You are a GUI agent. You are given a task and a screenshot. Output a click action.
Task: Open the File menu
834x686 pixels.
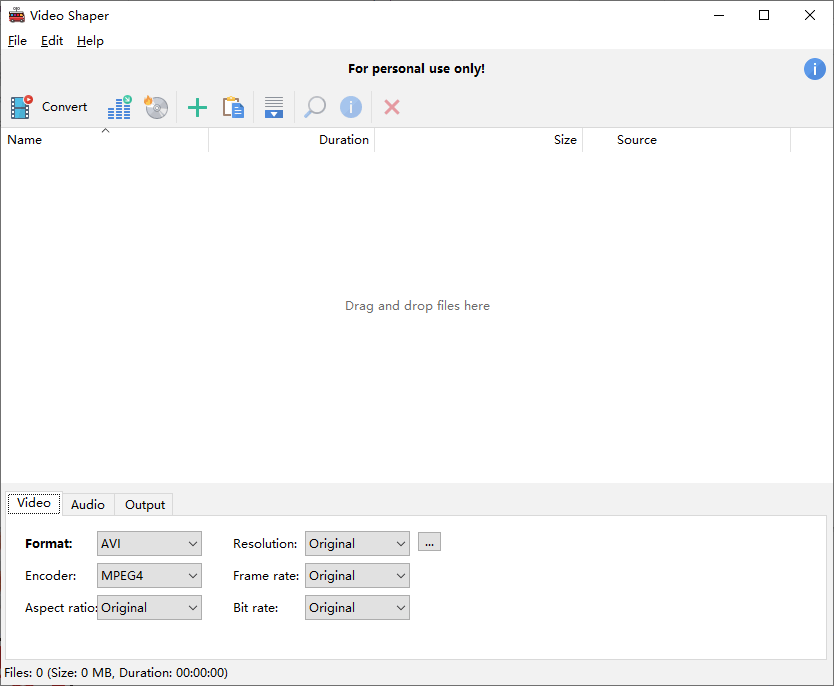pyautogui.click(x=17, y=41)
